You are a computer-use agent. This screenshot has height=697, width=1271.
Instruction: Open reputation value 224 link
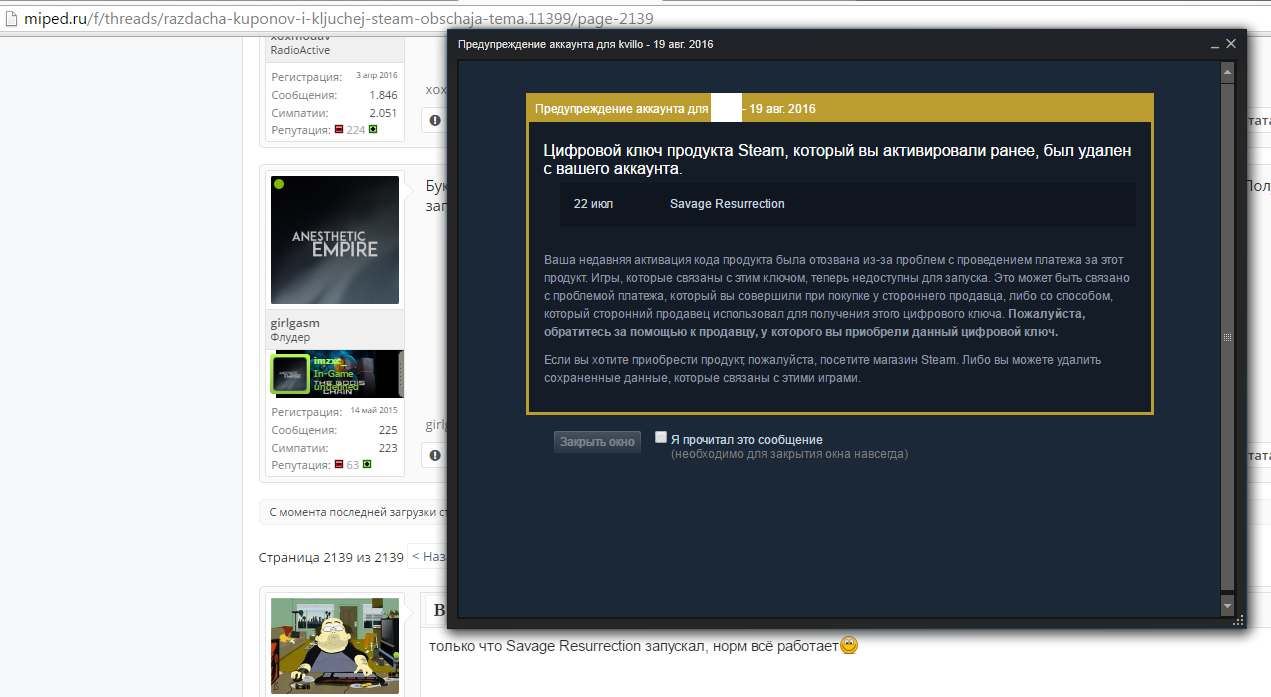[356, 130]
